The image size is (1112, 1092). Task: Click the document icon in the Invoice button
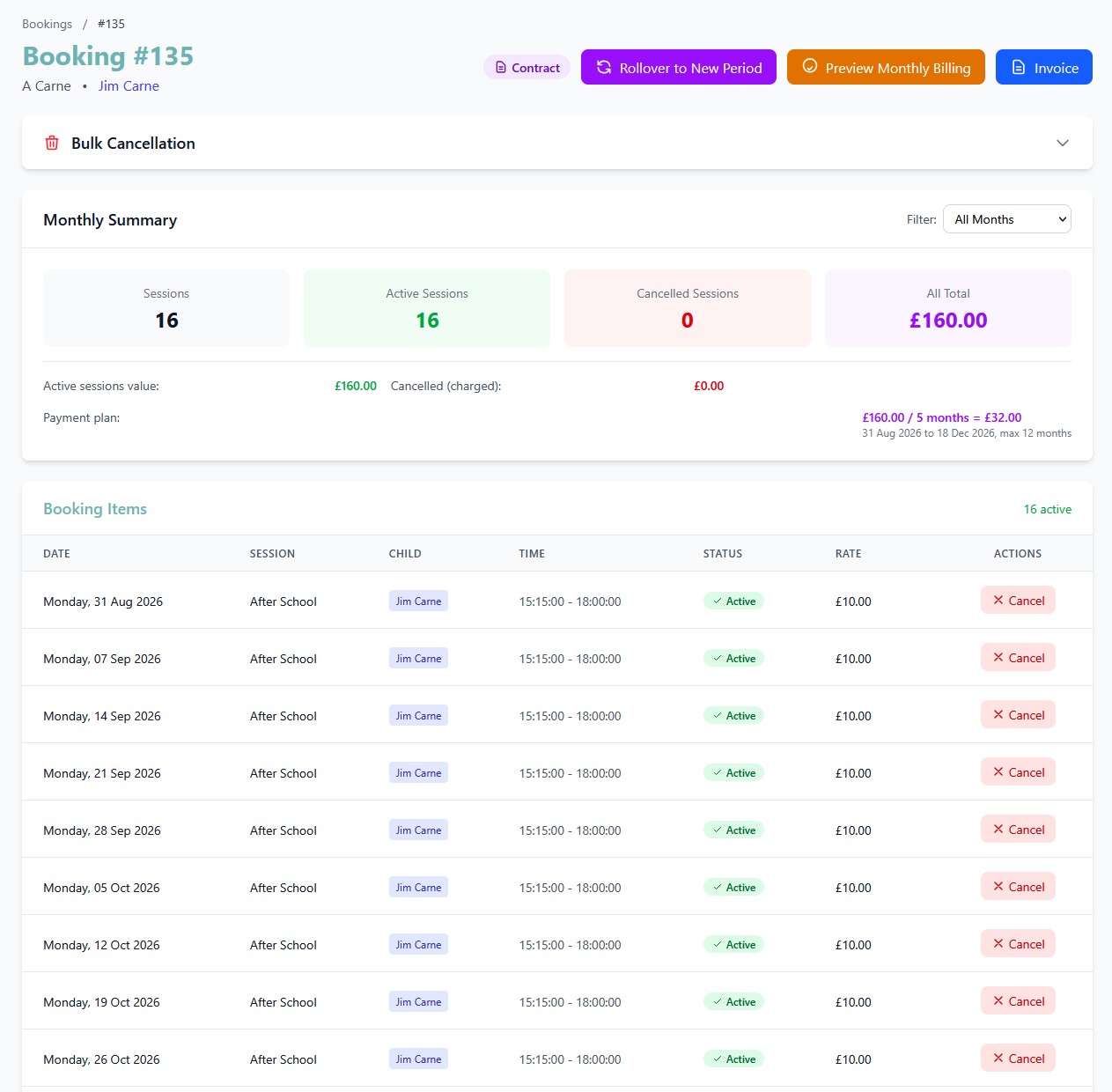1019,67
